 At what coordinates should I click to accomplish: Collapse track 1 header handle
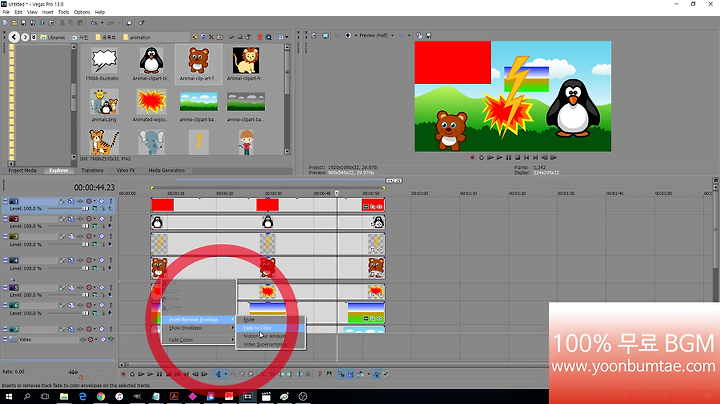pyautogui.click(x=5, y=201)
